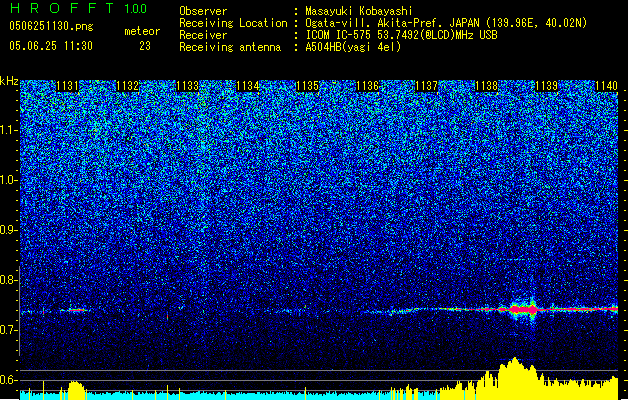Click the 'Receiving Location' field label
The height and width of the screenshot is (400, 629).
tap(233, 23)
